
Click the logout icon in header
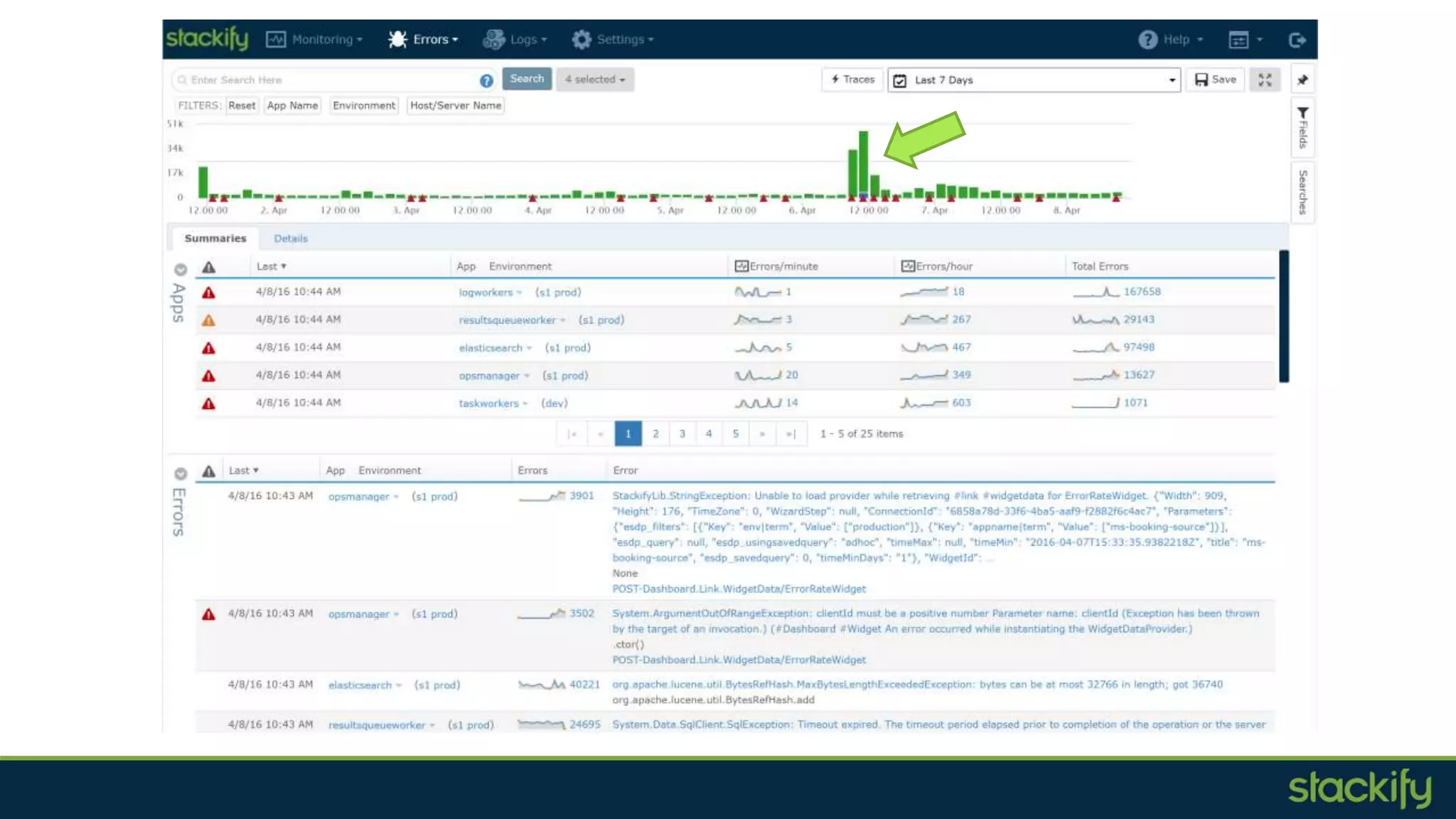1297,40
